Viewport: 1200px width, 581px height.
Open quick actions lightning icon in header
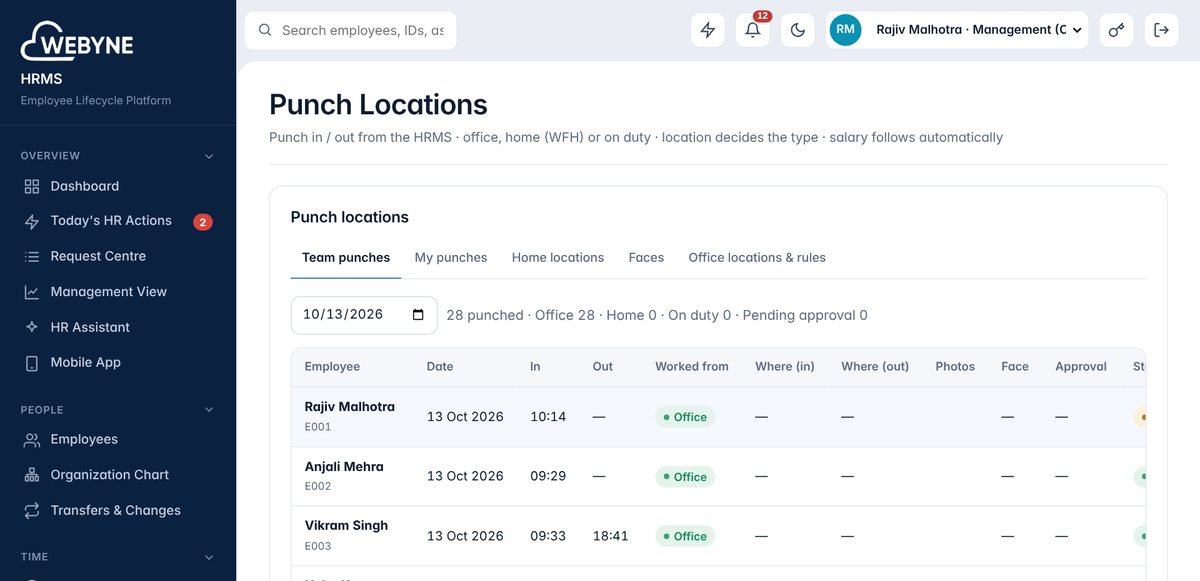point(708,30)
